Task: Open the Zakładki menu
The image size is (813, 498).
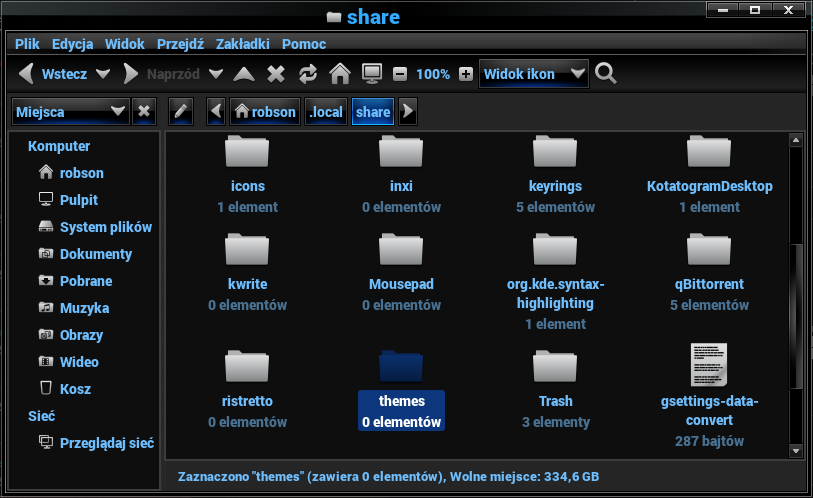Action: coord(243,44)
